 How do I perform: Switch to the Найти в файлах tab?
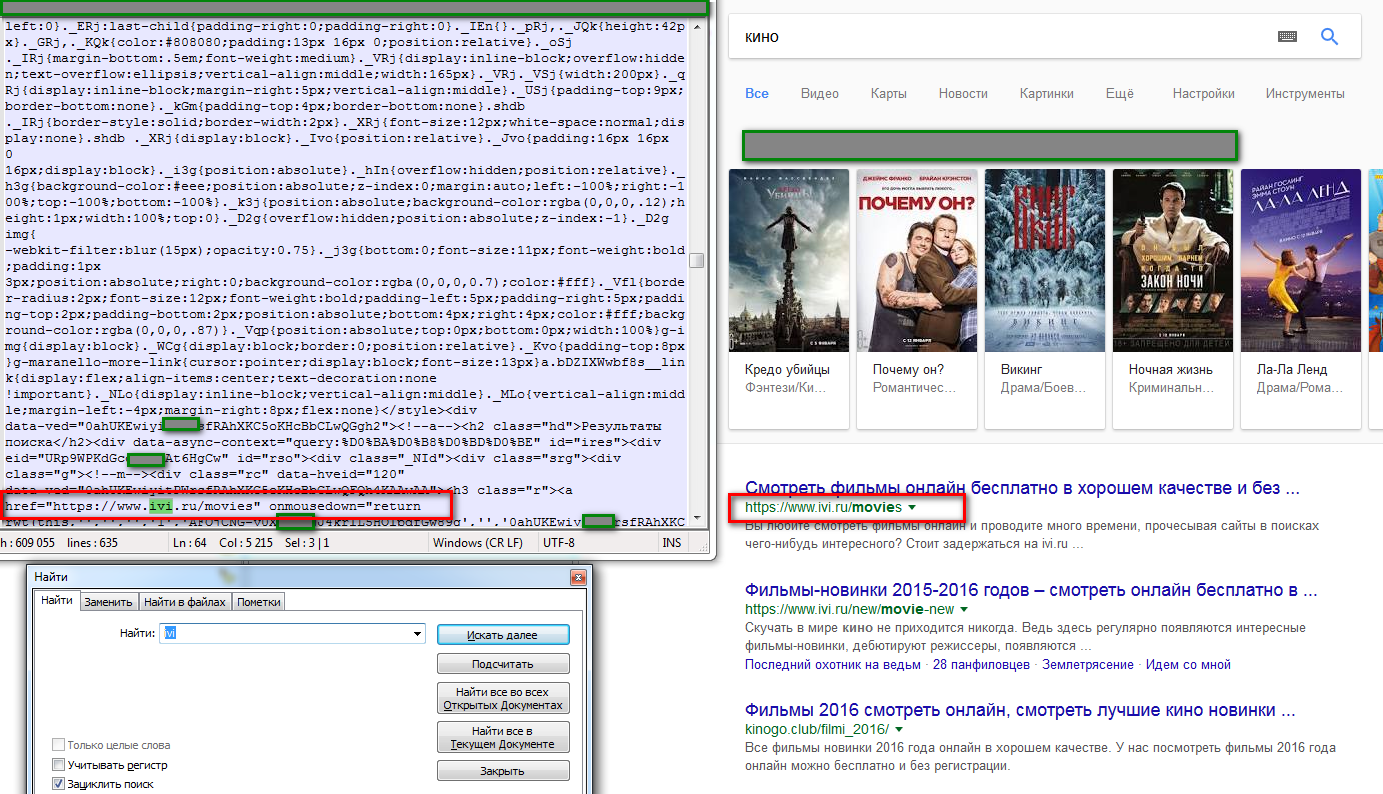pyautogui.click(x=185, y=602)
